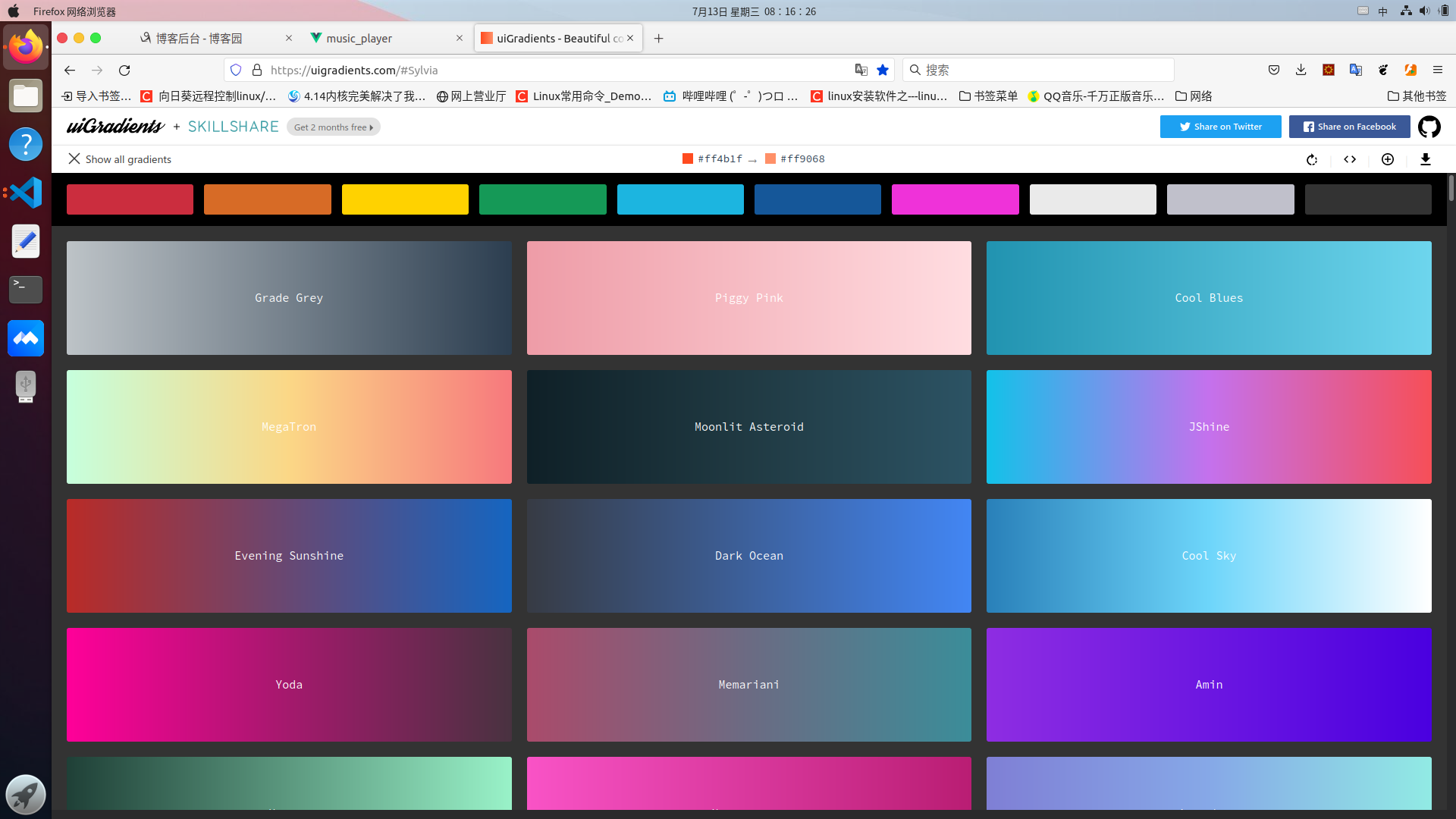Expand the 书签菜单 bookmarks folder
Screen dimensions: 1456x819
tap(988, 96)
